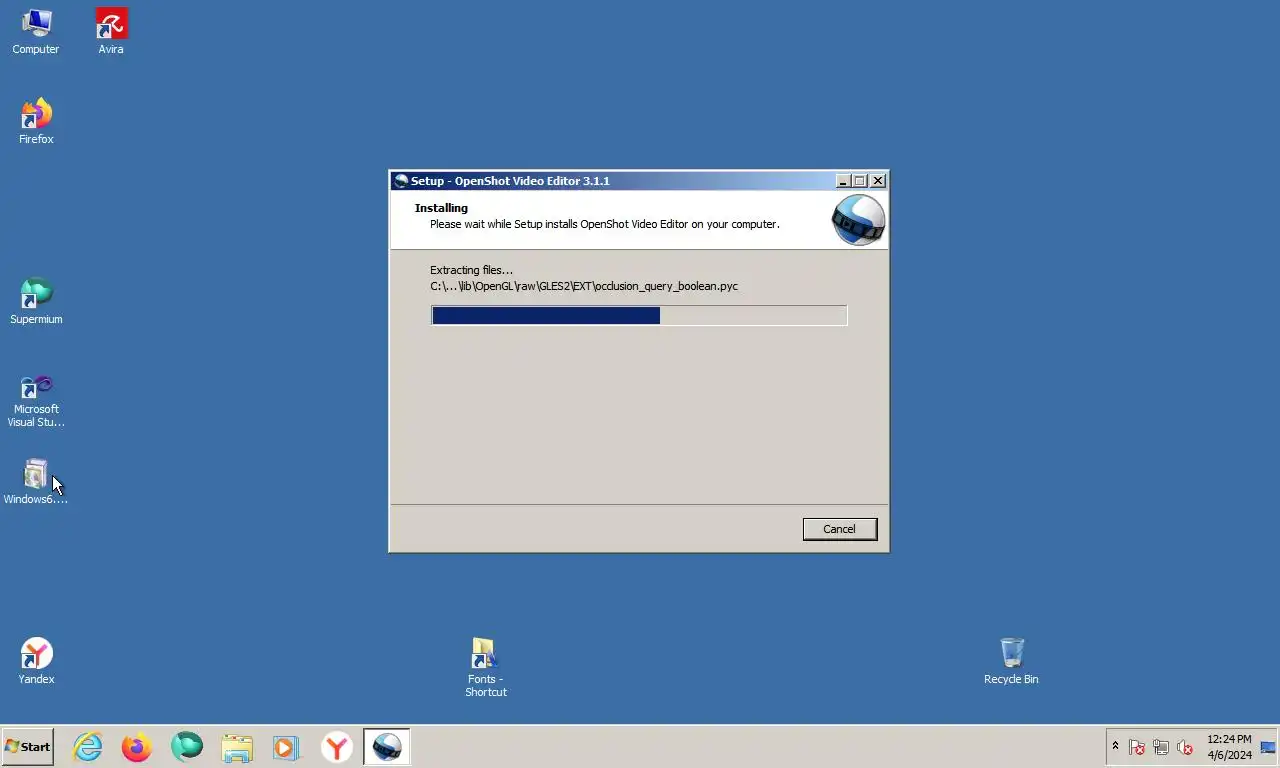Click the Action Center flag tray icon
Viewport: 1280px width, 768px height.
1137,747
